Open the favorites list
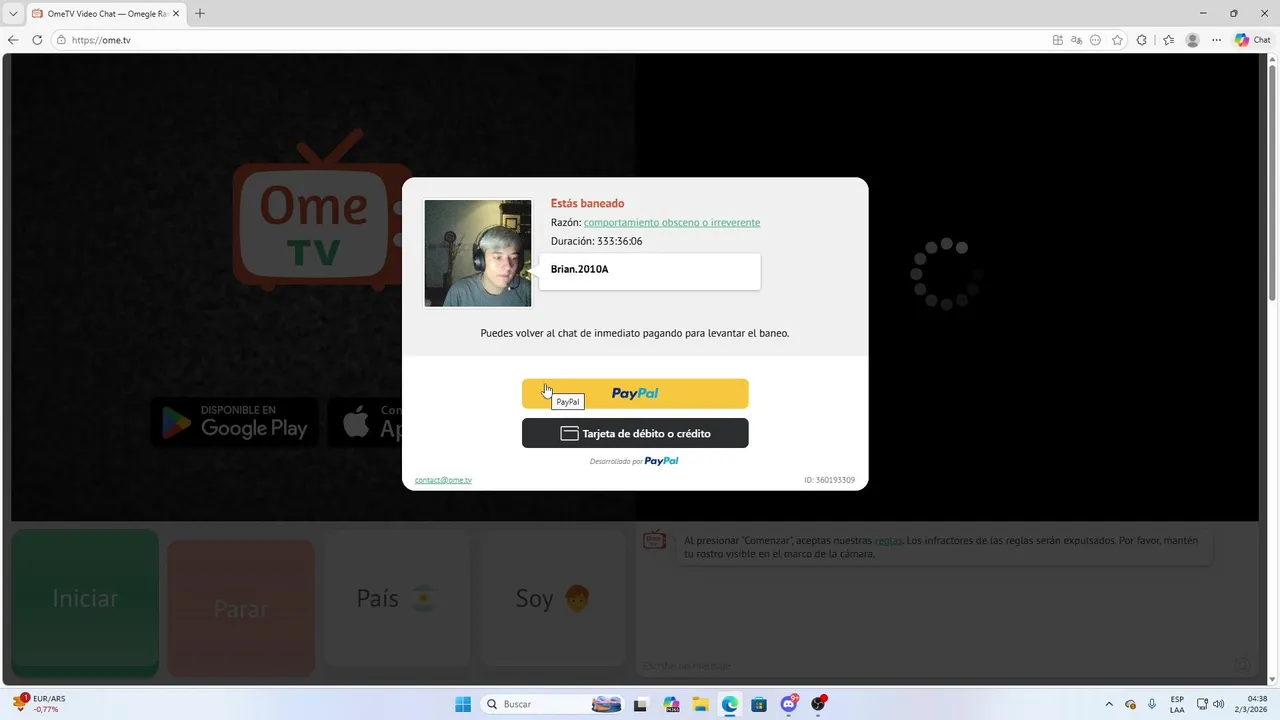This screenshot has width=1280, height=720. tap(1168, 40)
